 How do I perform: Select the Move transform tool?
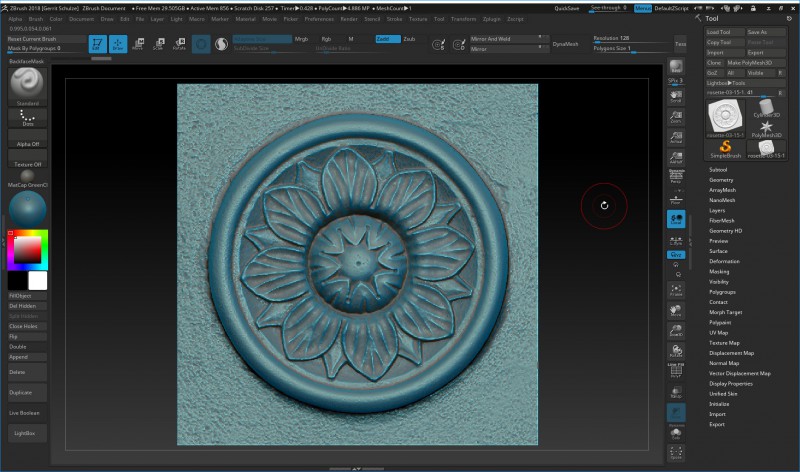click(x=138, y=44)
